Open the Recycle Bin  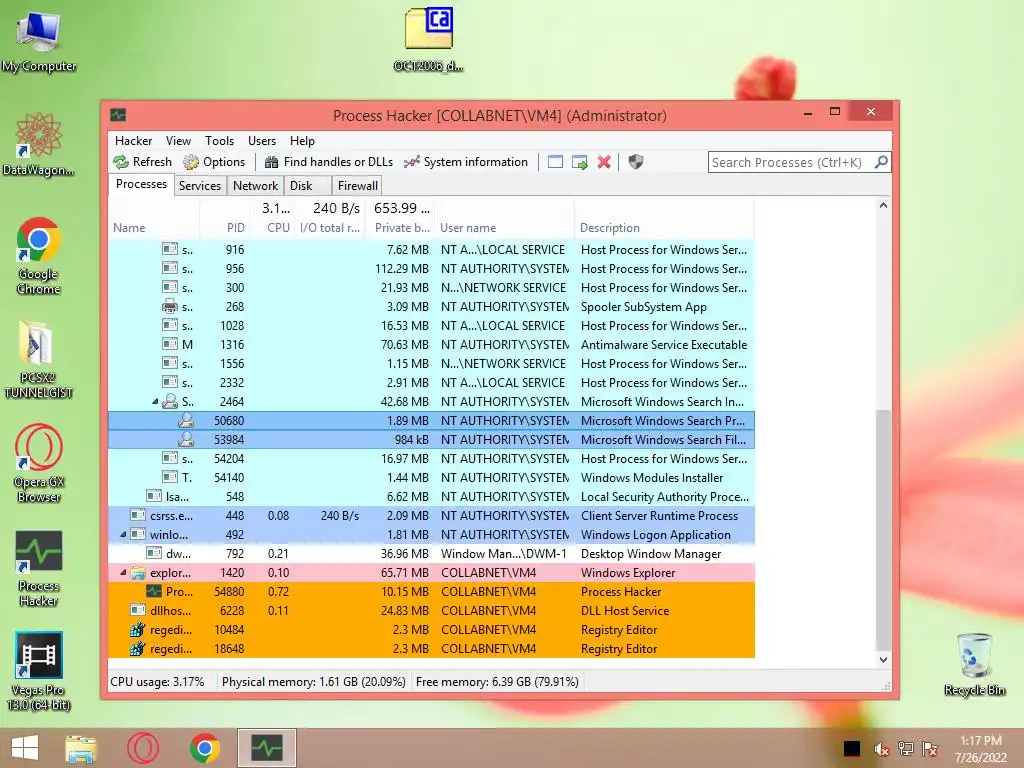[974, 664]
